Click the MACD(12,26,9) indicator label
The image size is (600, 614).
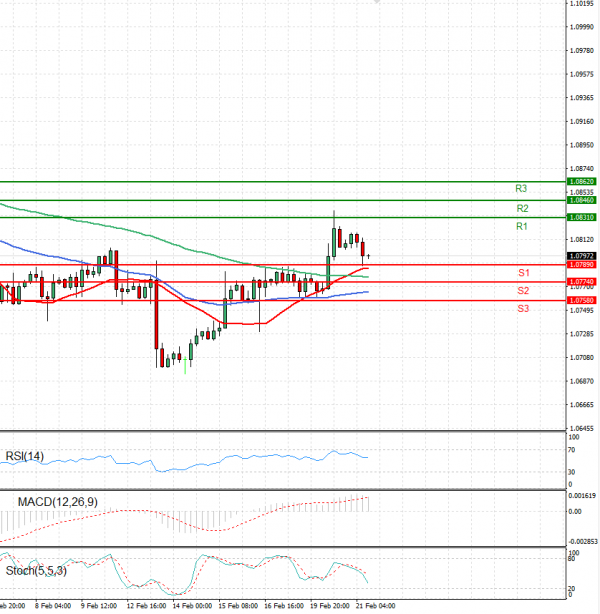pyautogui.click(x=58, y=502)
